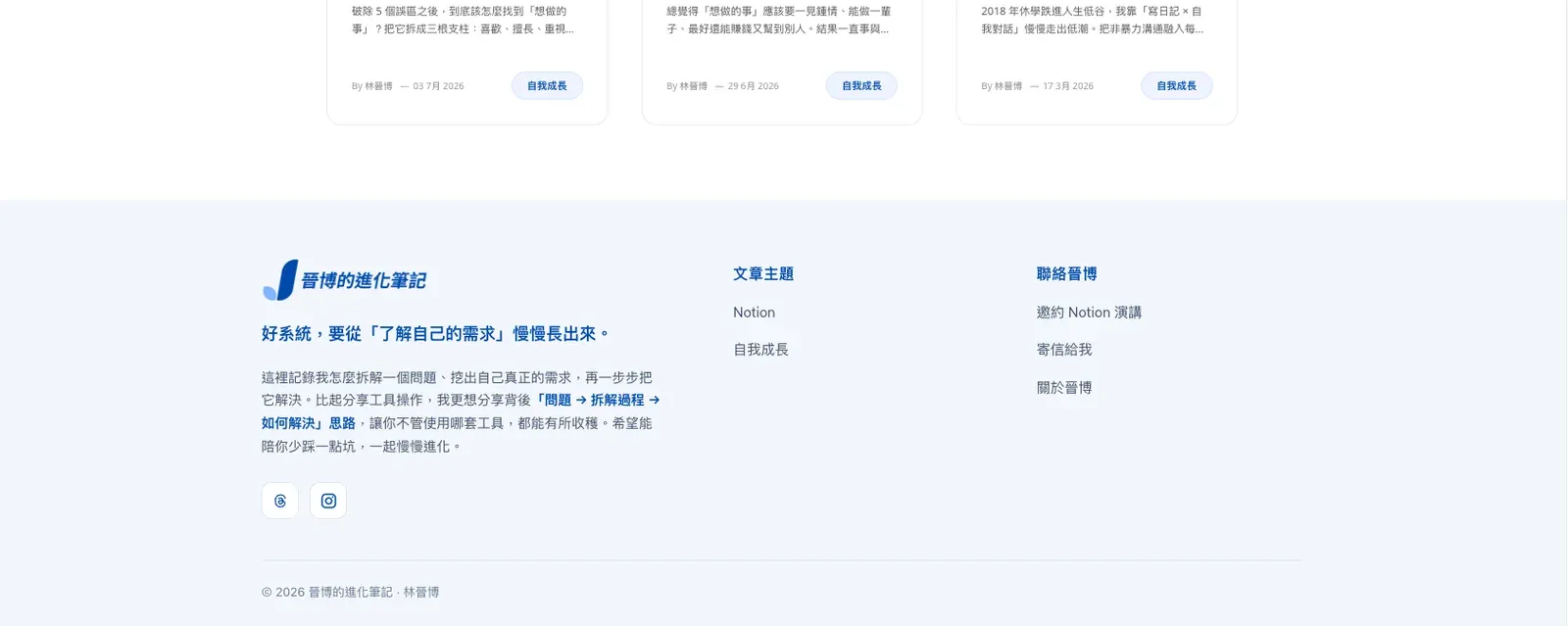Open the Threads social icon
This screenshot has height=626, width=1568.
point(279,501)
